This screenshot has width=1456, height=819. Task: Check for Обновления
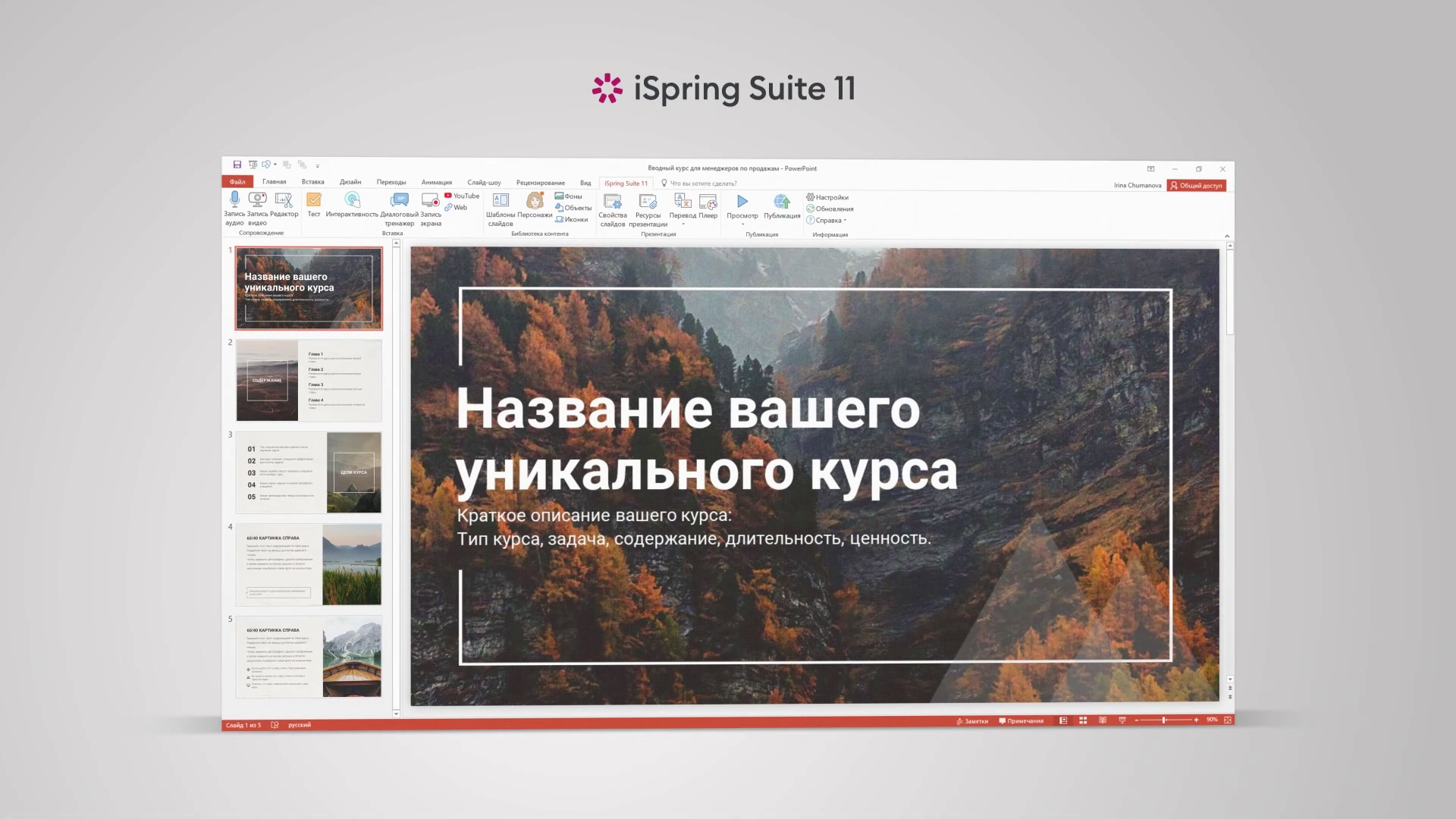click(830, 209)
